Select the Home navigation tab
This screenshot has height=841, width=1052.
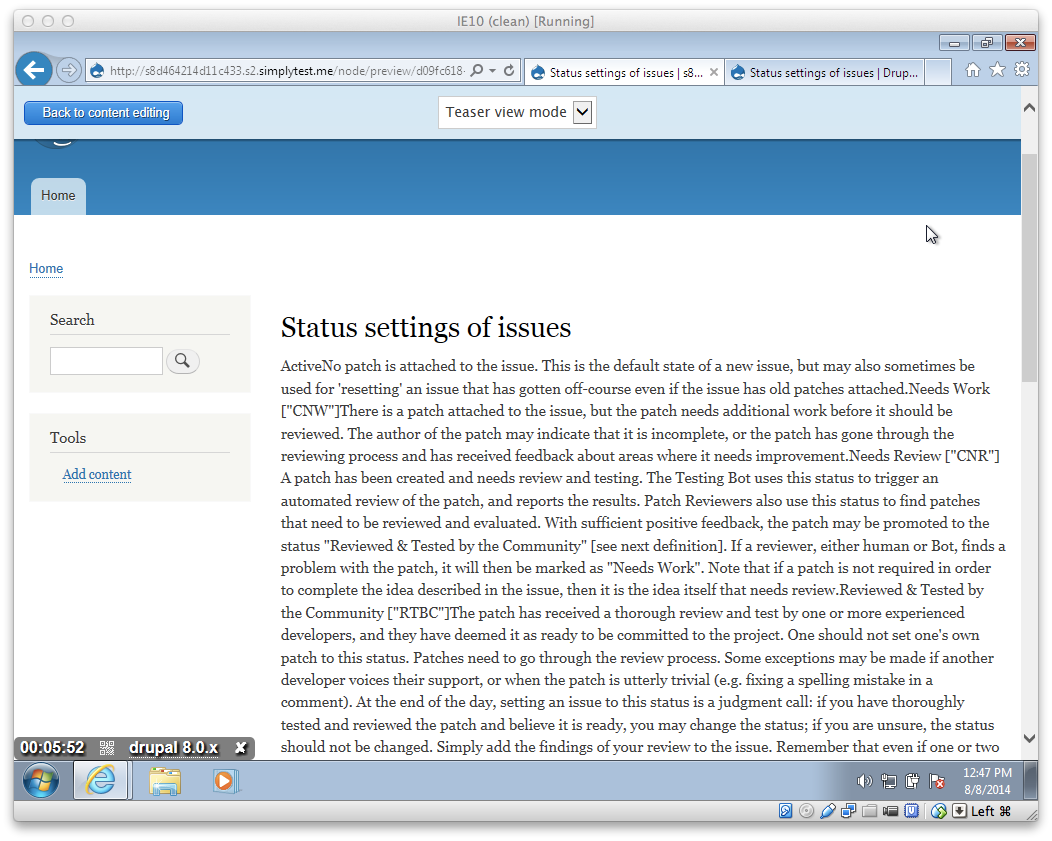(x=58, y=196)
